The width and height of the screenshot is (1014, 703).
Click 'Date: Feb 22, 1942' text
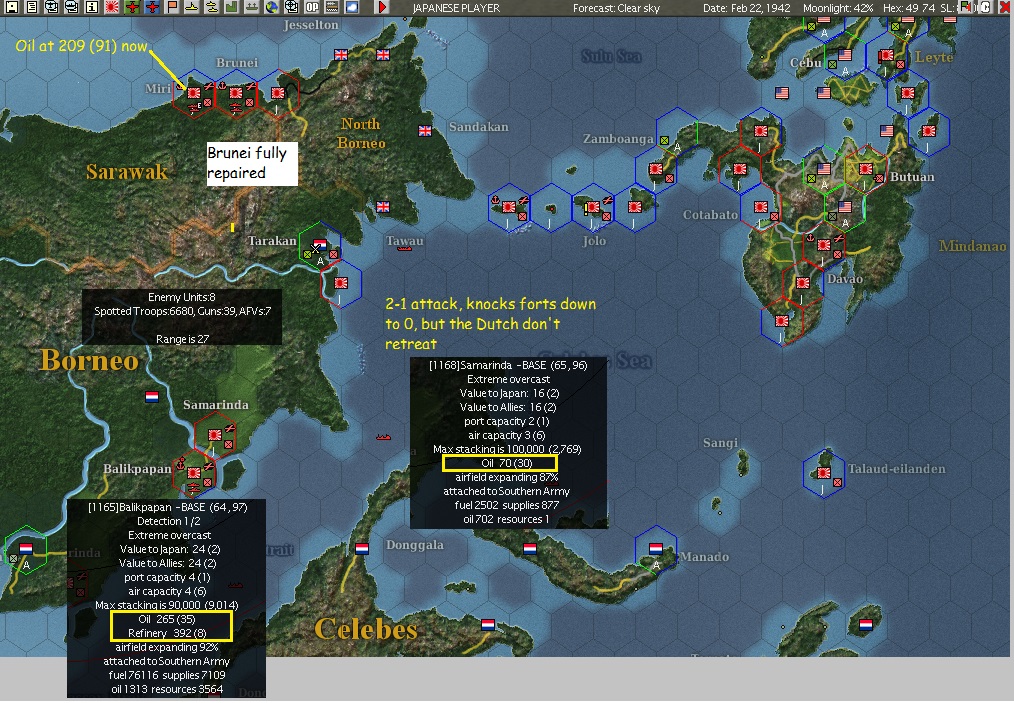(746, 8)
